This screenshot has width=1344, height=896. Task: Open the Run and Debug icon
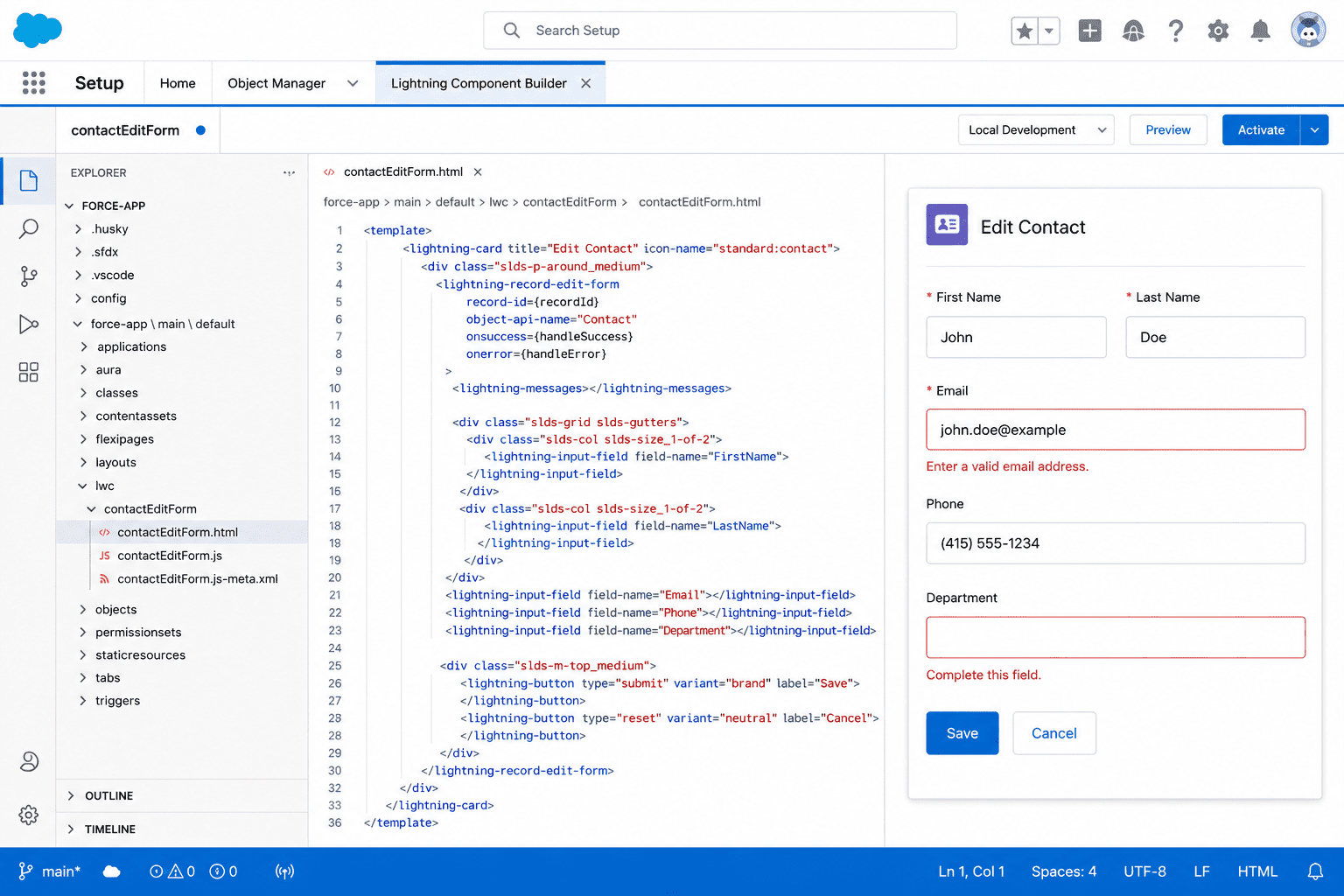tap(28, 325)
